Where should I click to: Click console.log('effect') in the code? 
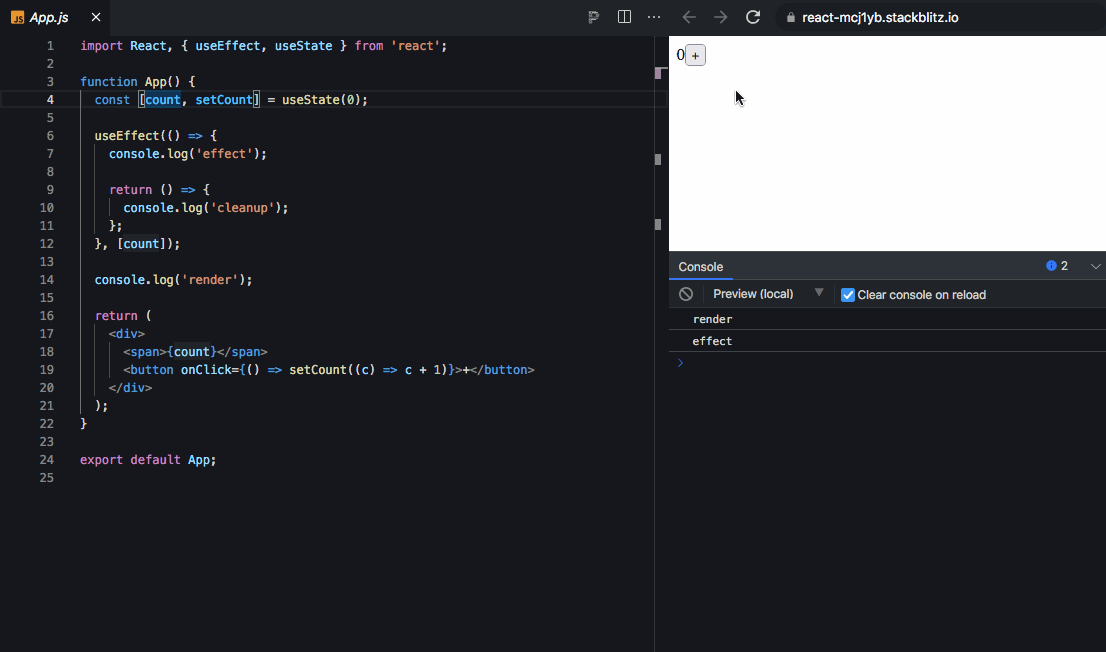[x=188, y=153]
